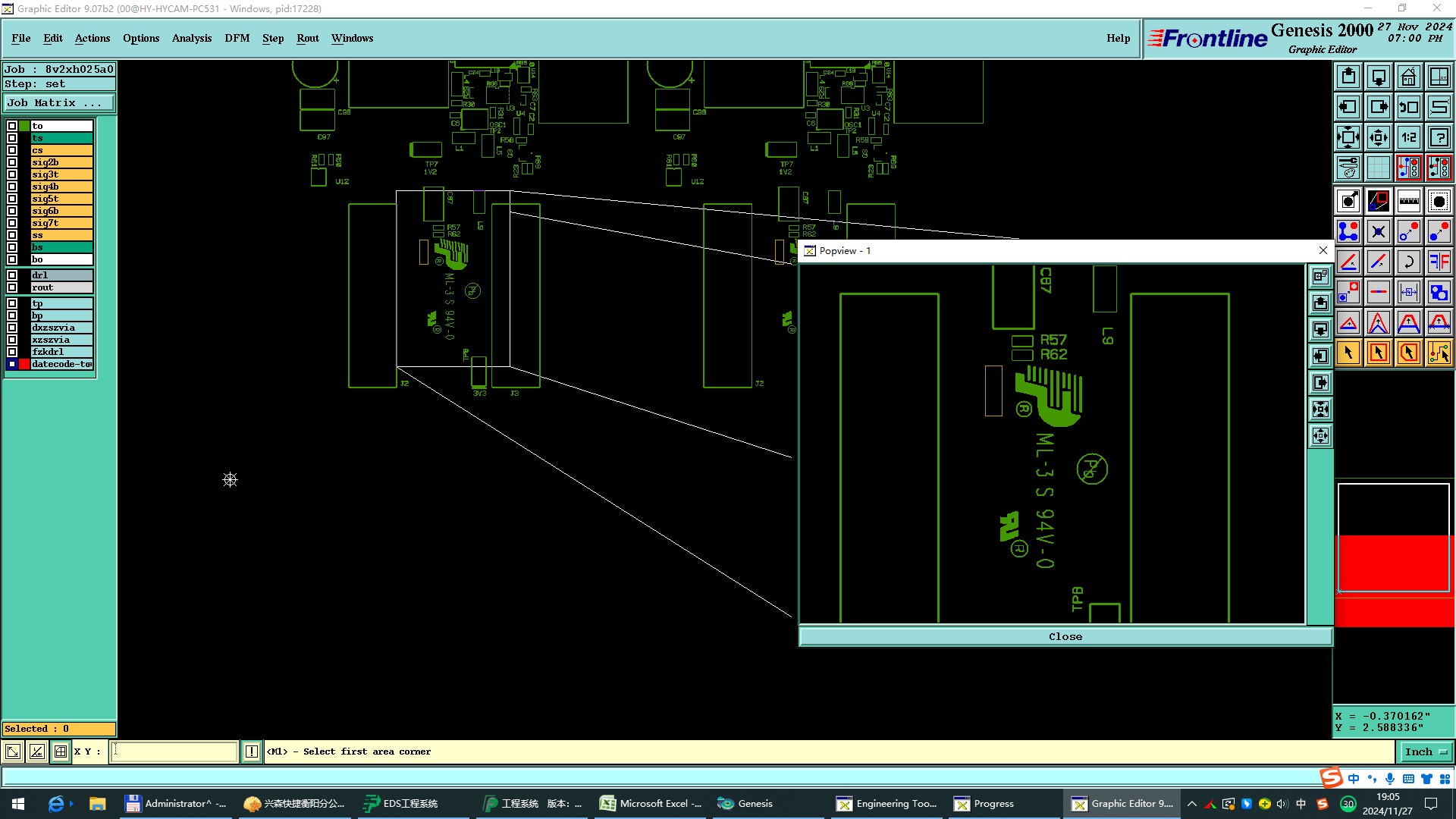Toggle the grid display icon
Viewport: 1456px width, 819px height.
coord(1378,168)
